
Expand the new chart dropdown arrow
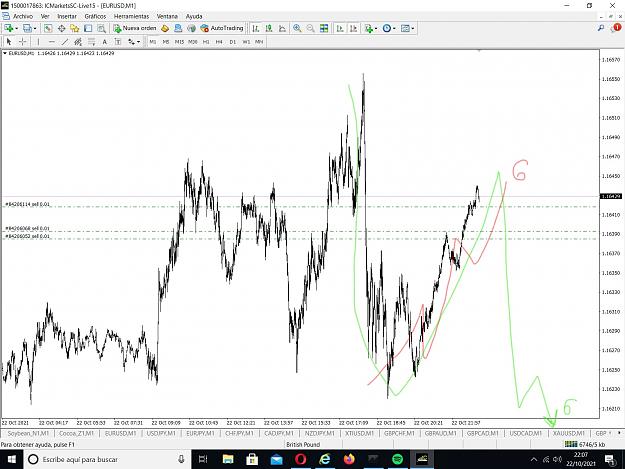coord(16,29)
